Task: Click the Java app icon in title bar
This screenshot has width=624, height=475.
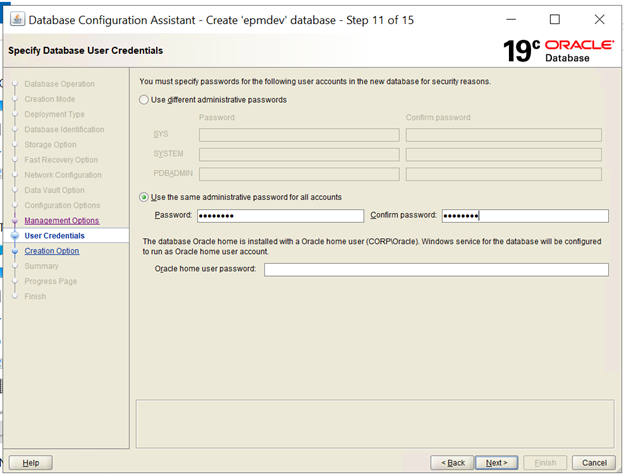Action: coord(17,19)
